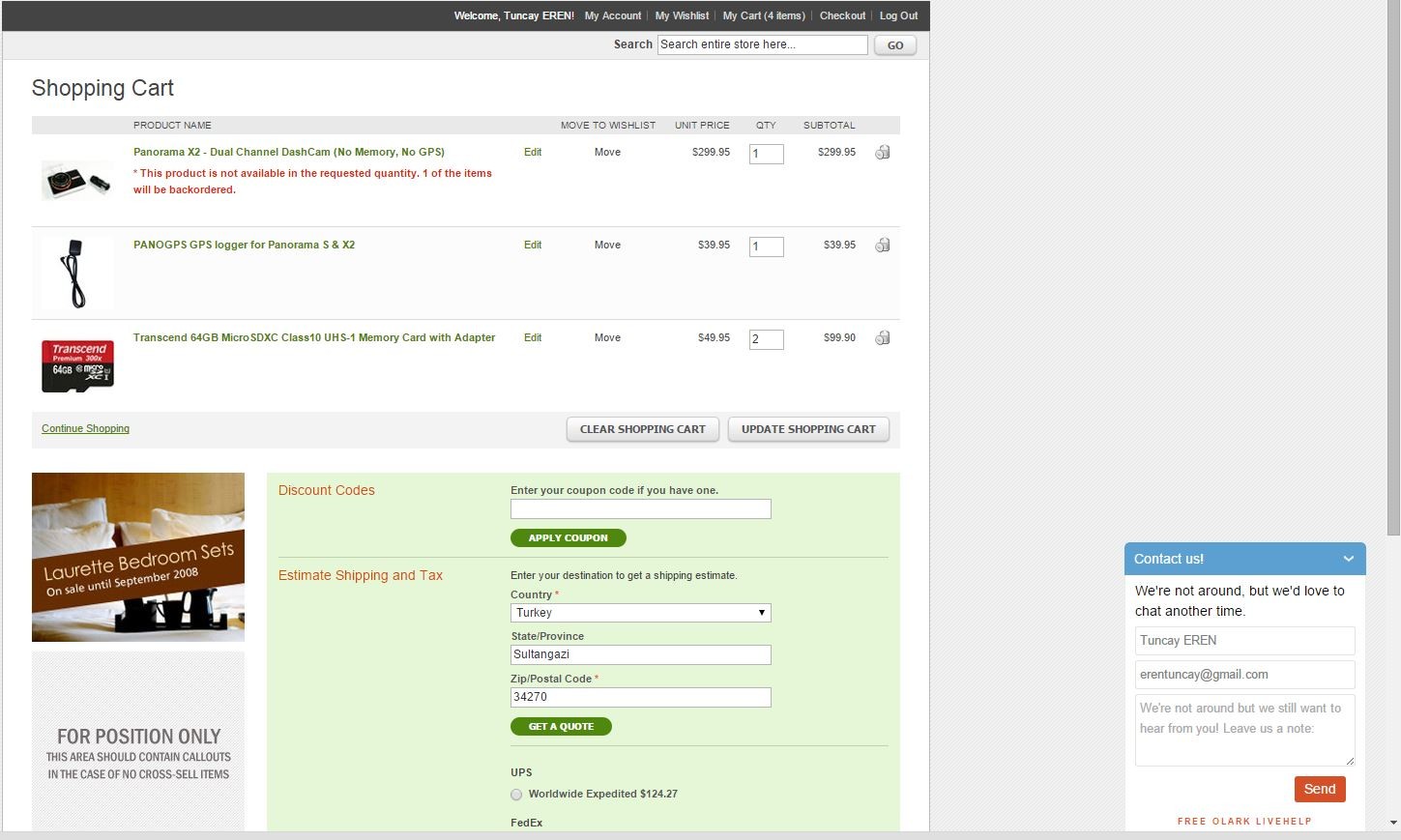Image resolution: width=1401 pixels, height=840 pixels.
Task: Click the Contact us! chat header
Action: click(x=1244, y=559)
